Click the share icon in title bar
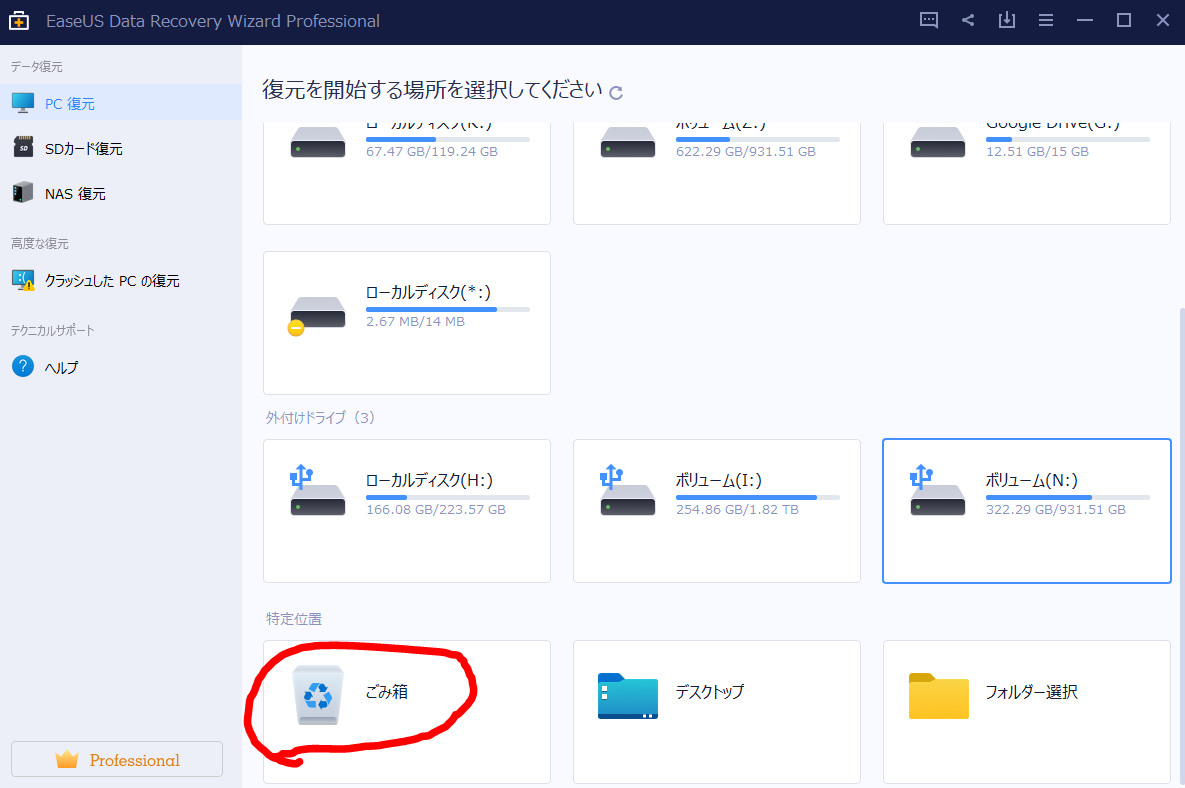The image size is (1185, 788). 968,20
